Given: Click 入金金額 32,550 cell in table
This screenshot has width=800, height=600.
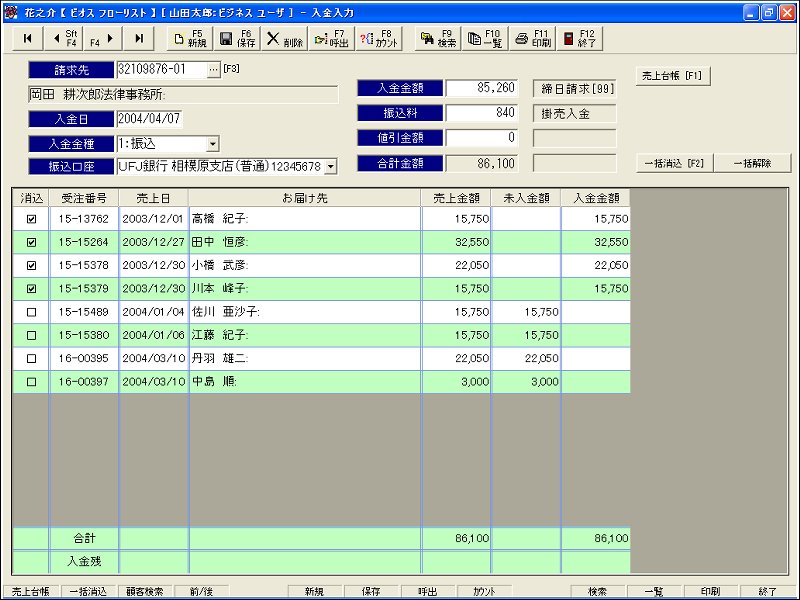Looking at the screenshot, I should pyautogui.click(x=596, y=242).
